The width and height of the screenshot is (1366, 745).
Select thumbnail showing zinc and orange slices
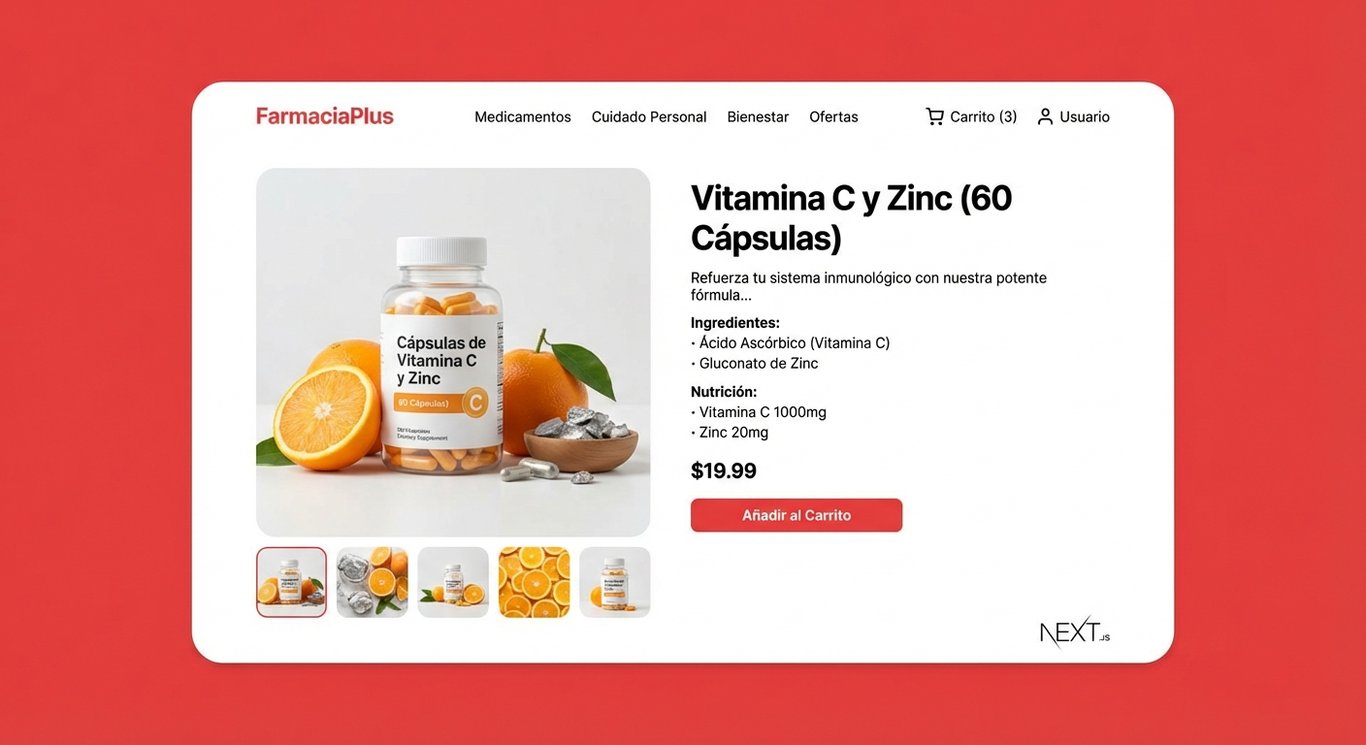pos(372,582)
